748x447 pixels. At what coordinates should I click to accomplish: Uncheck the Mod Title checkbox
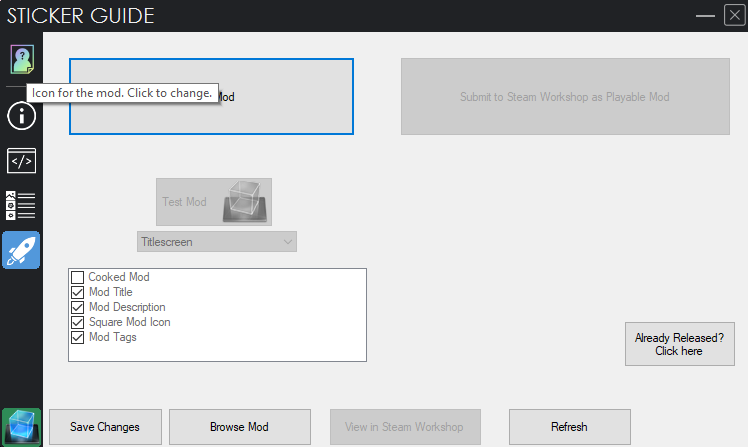pyautogui.click(x=78, y=292)
